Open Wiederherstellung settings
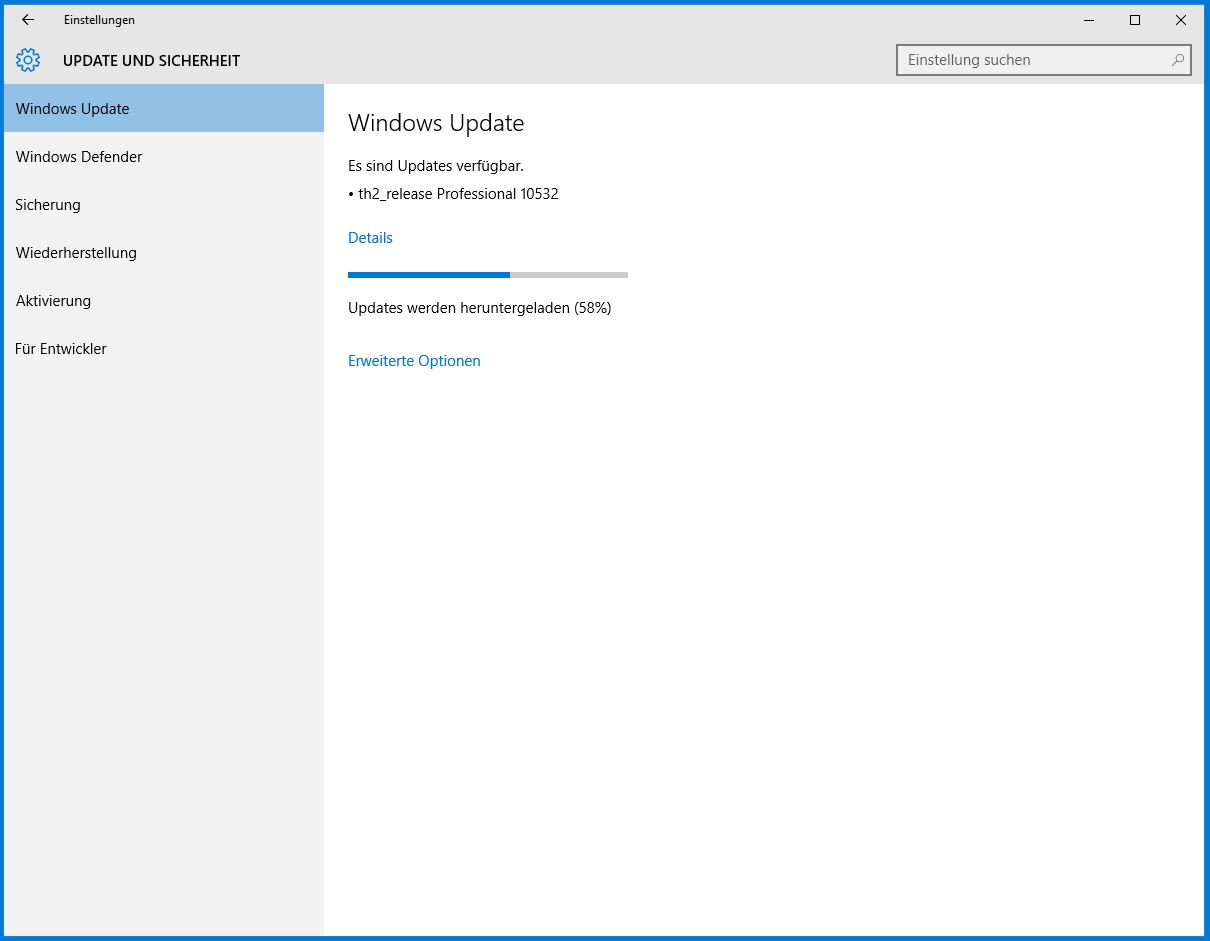 point(164,252)
